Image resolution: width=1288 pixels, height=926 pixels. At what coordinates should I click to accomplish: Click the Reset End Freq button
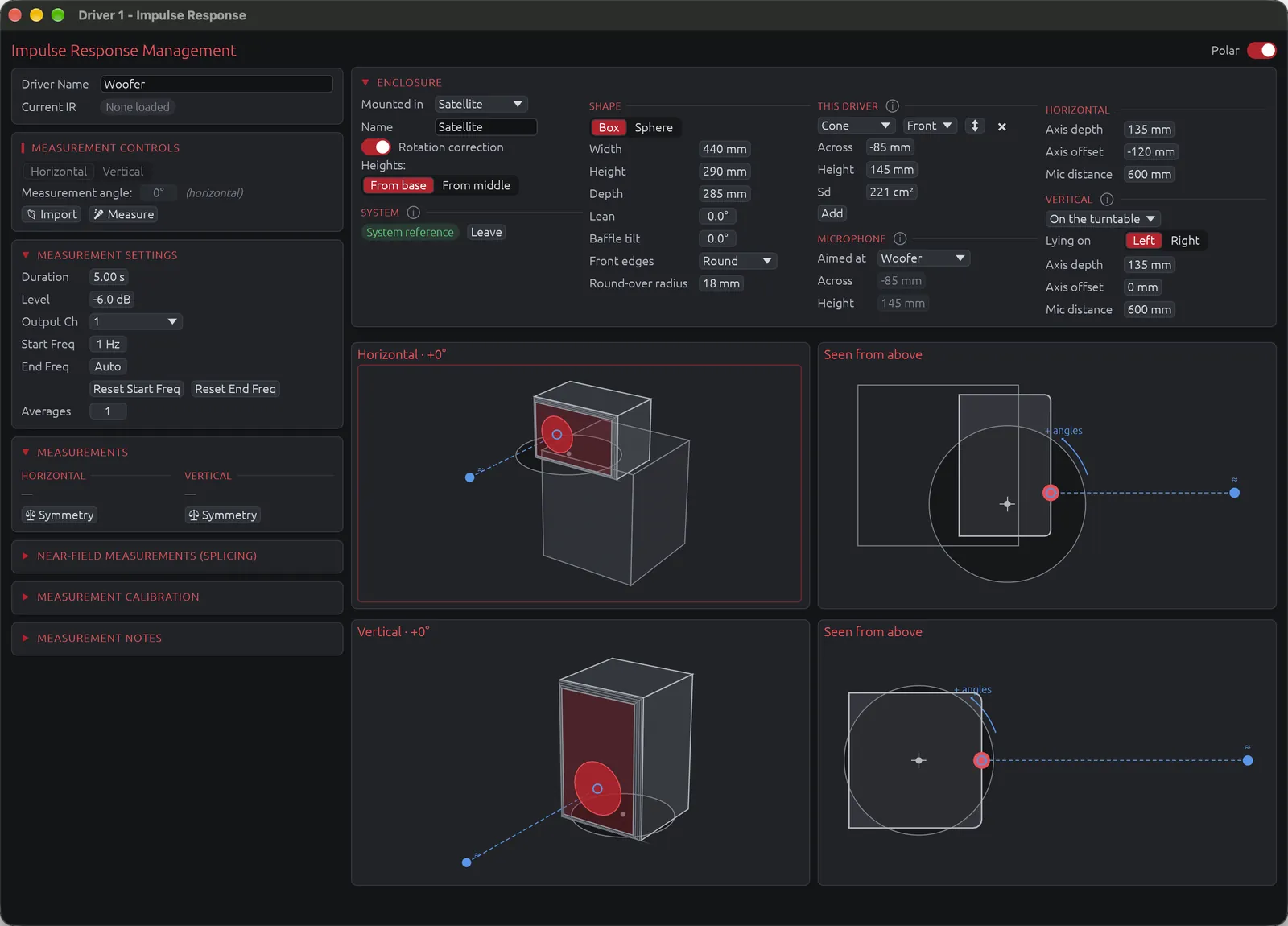click(x=235, y=389)
